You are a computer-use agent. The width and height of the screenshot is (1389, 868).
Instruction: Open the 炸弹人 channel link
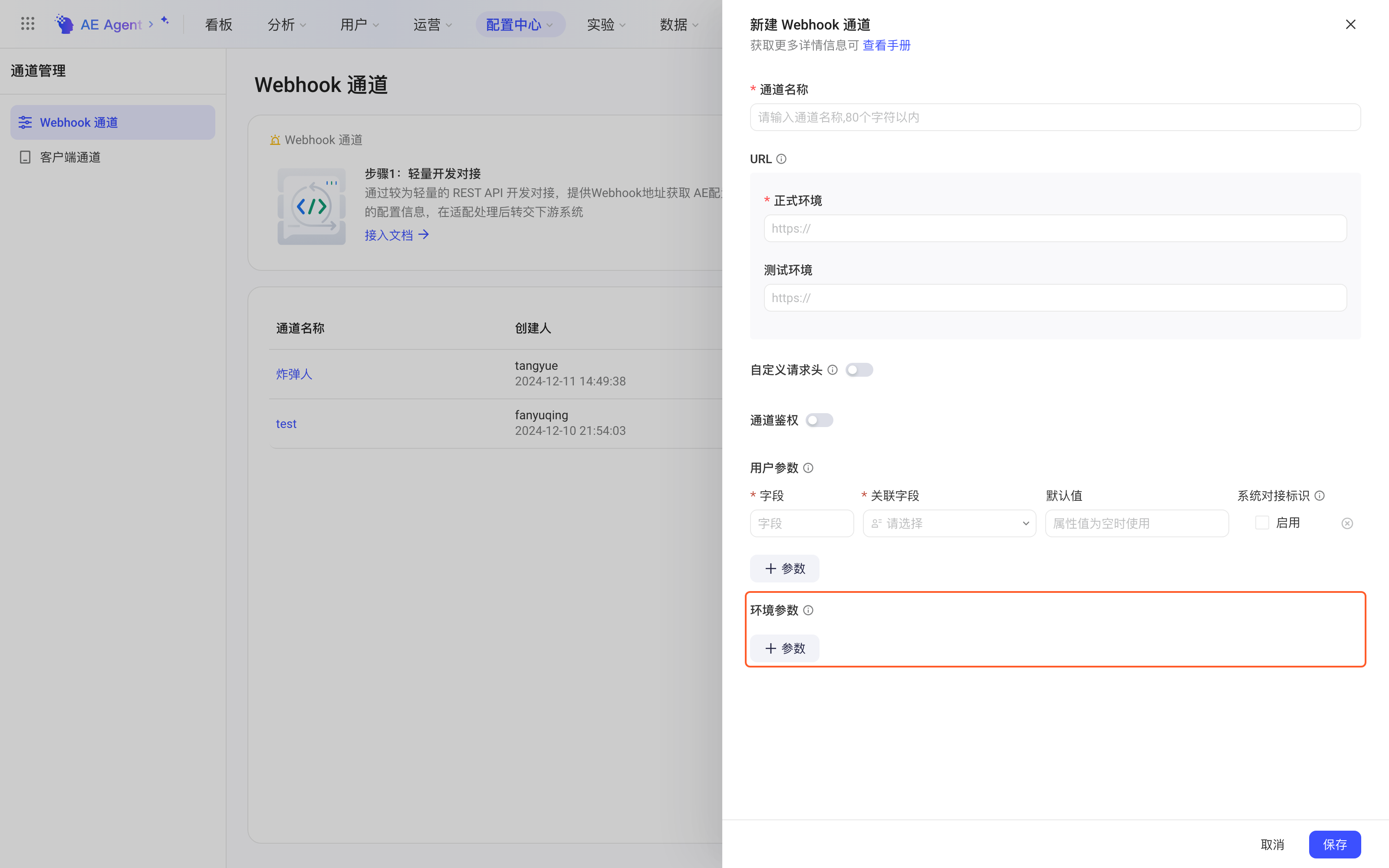294,374
